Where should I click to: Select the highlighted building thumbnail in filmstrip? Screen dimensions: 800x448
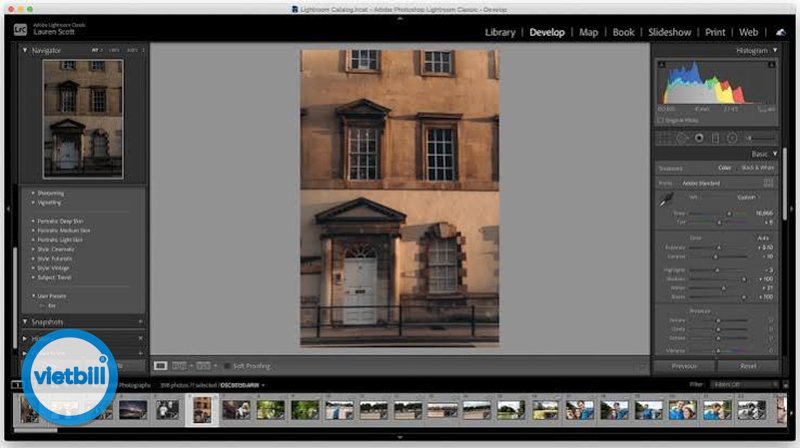pyautogui.click(x=202, y=410)
